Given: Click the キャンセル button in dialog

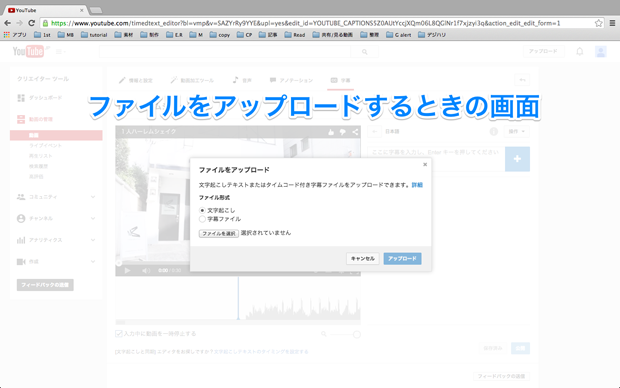Looking at the screenshot, I should (x=363, y=259).
